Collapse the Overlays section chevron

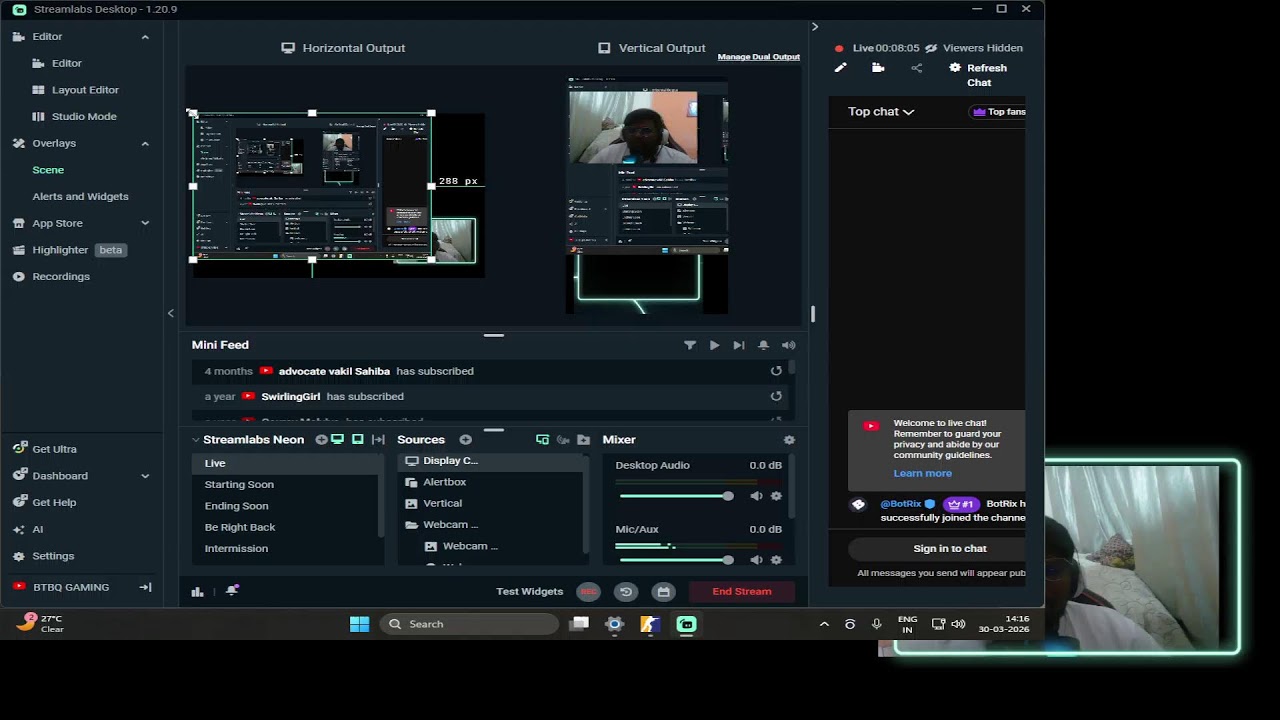pos(145,144)
